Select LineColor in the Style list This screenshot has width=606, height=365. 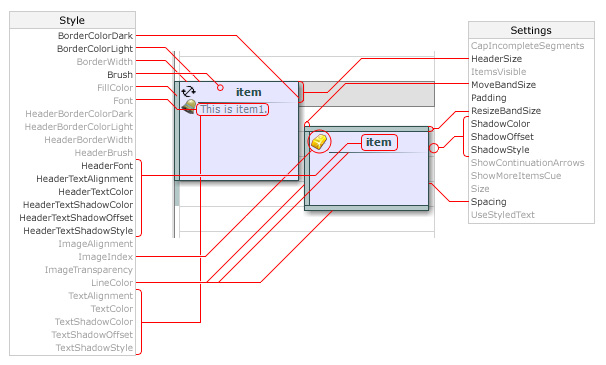tap(112, 283)
